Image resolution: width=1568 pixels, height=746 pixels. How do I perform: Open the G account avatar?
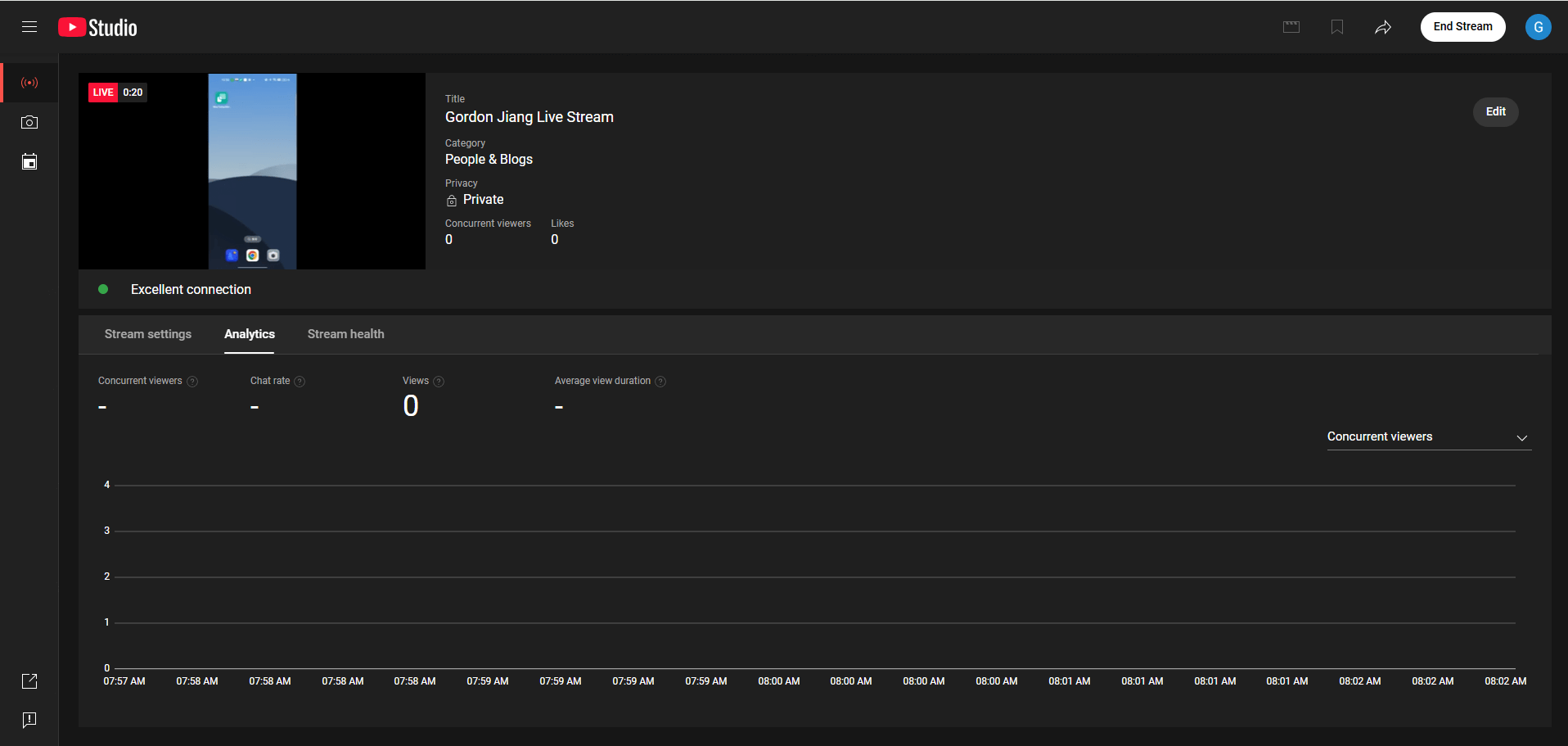pos(1539,27)
